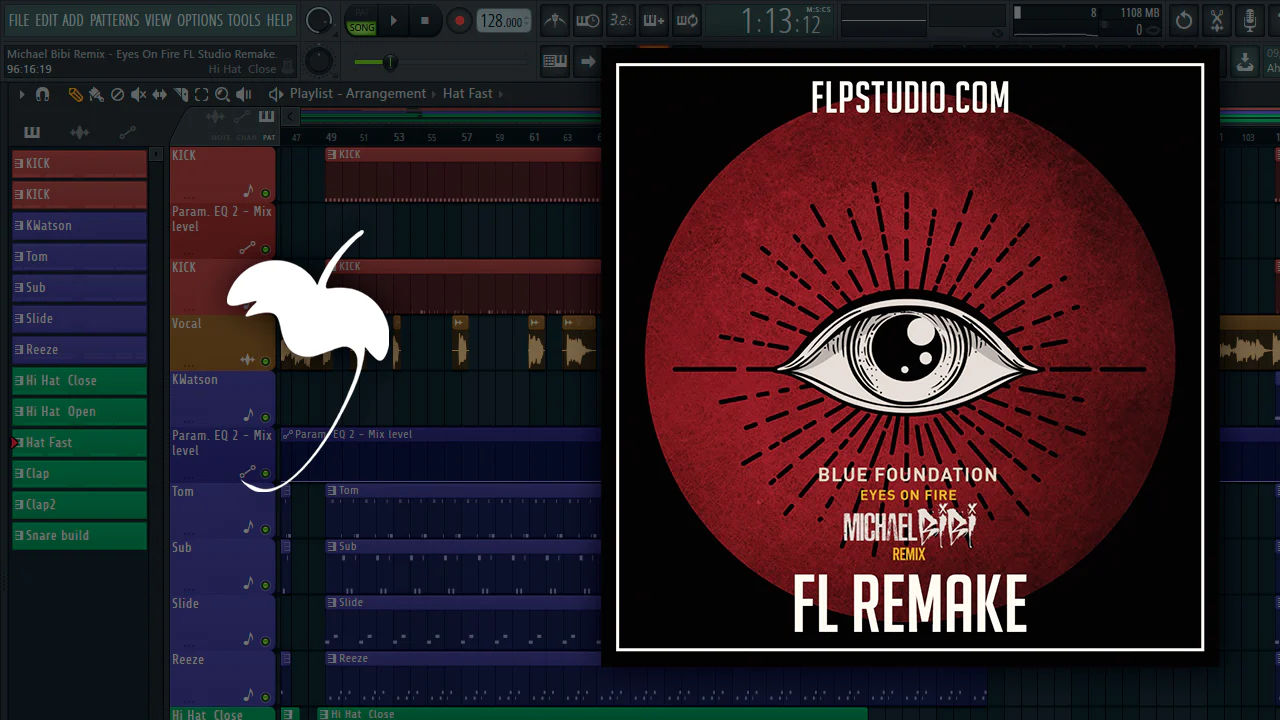Click the tray with down arrow icon
1280x720 pixels.
click(1245, 62)
